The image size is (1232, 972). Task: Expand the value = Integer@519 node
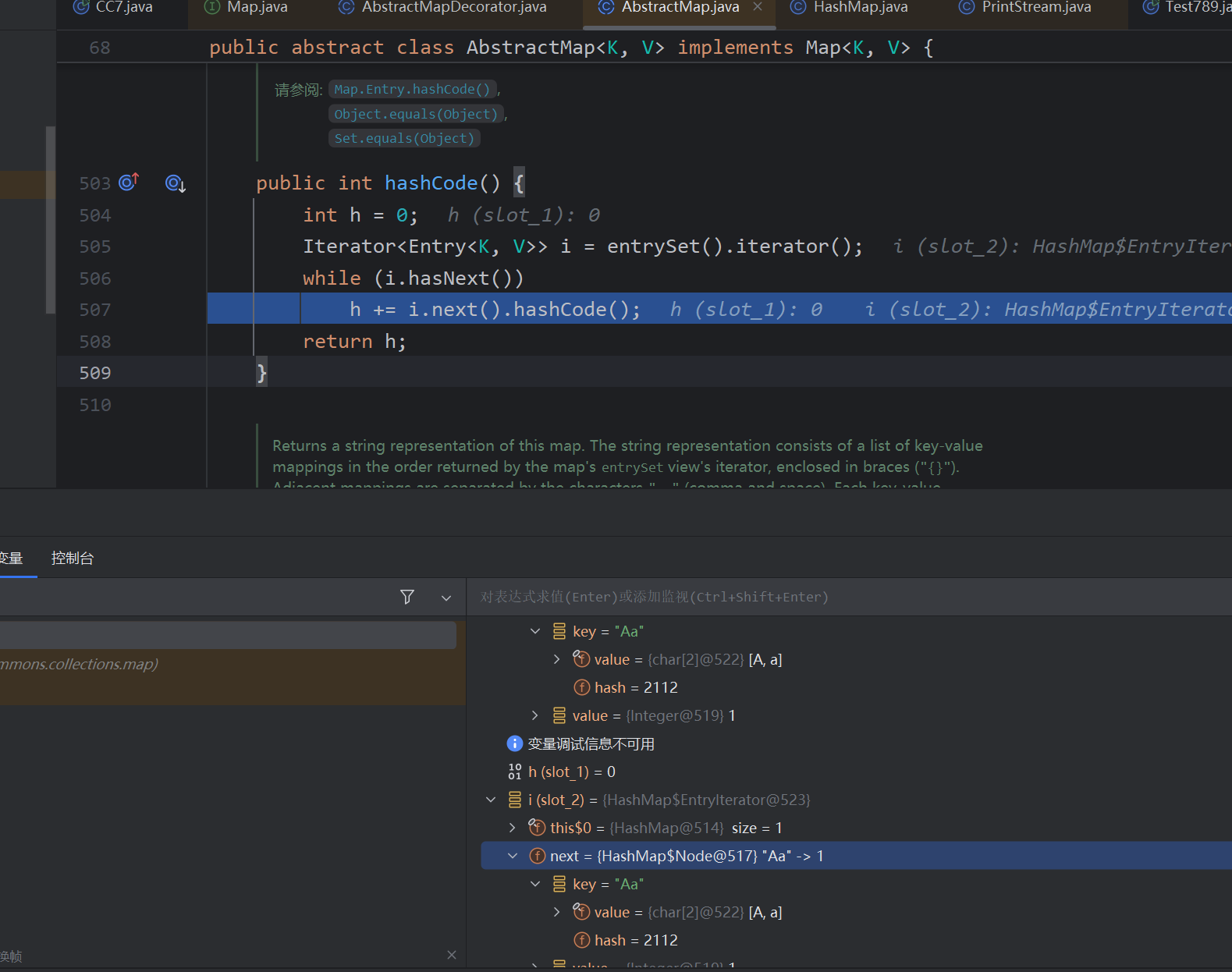[535, 715]
